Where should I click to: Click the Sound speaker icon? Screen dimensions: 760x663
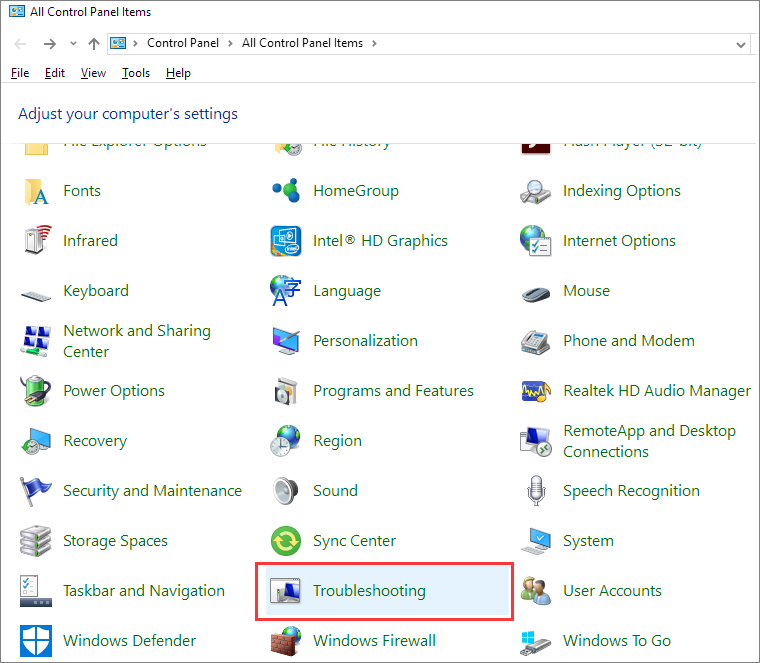pos(286,490)
